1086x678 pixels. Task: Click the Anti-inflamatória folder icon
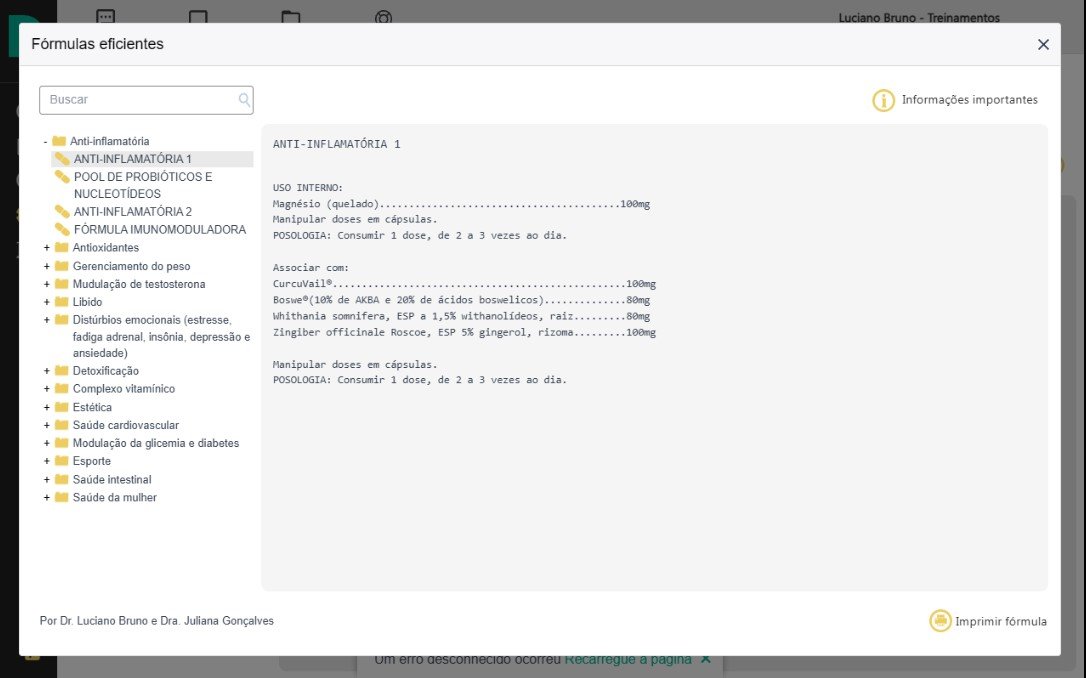pos(59,141)
